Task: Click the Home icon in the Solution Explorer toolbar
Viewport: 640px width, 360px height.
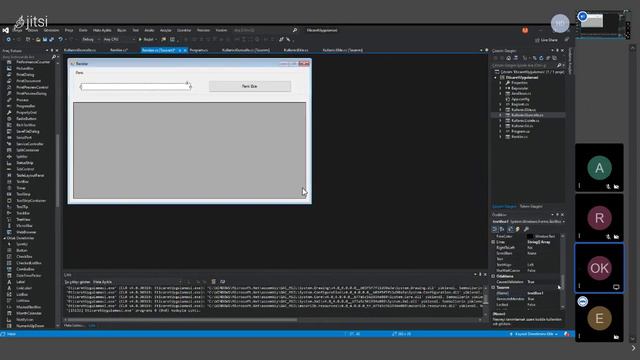Action: click(x=509, y=58)
